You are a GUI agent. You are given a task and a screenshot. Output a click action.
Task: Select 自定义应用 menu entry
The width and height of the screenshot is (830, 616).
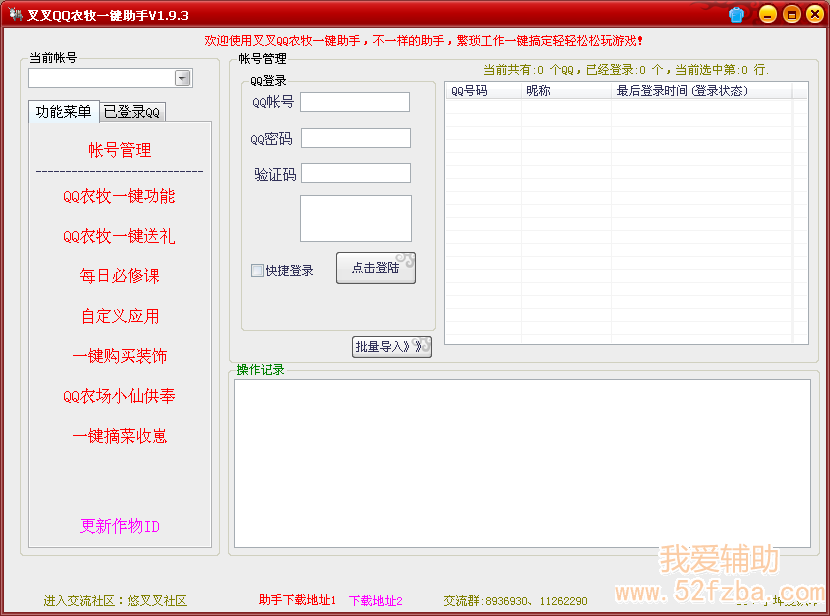120,316
